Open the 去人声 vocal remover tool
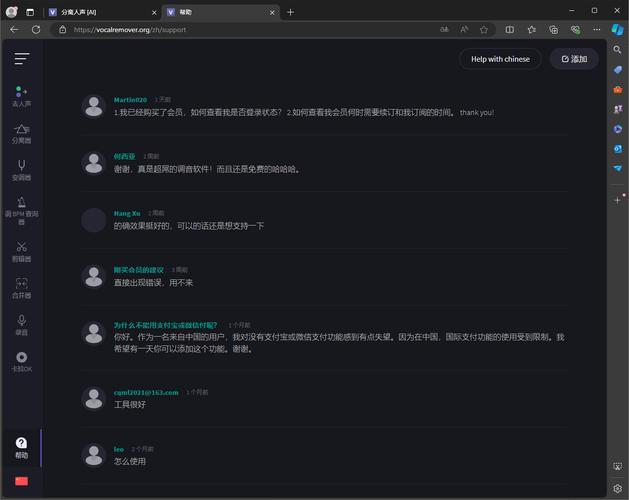Image resolution: width=629 pixels, height=500 pixels. (21, 97)
